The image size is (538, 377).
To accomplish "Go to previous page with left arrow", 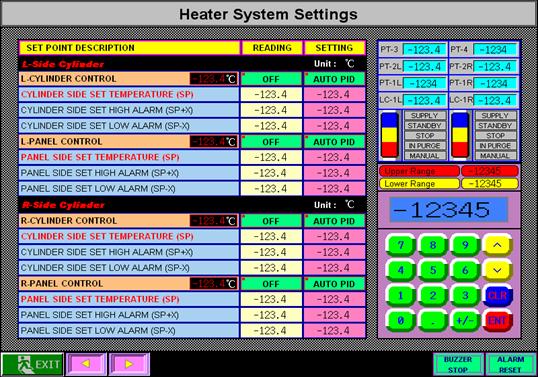I will (86, 364).
